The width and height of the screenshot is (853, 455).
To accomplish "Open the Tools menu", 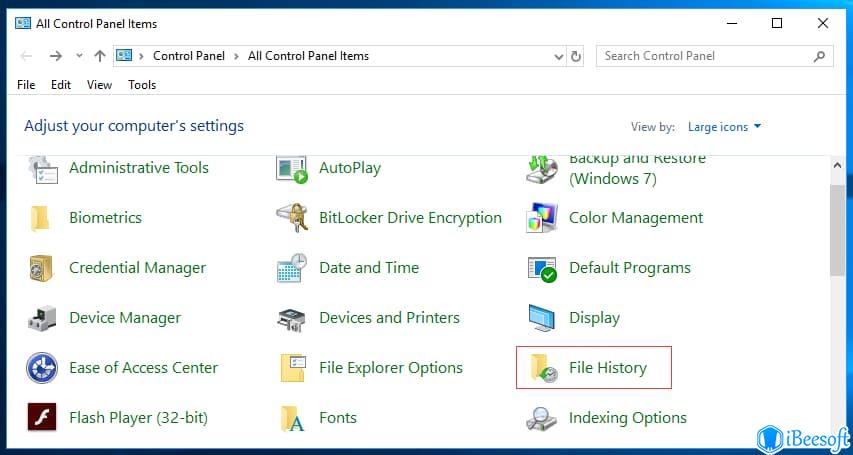I will pyautogui.click(x=142, y=85).
